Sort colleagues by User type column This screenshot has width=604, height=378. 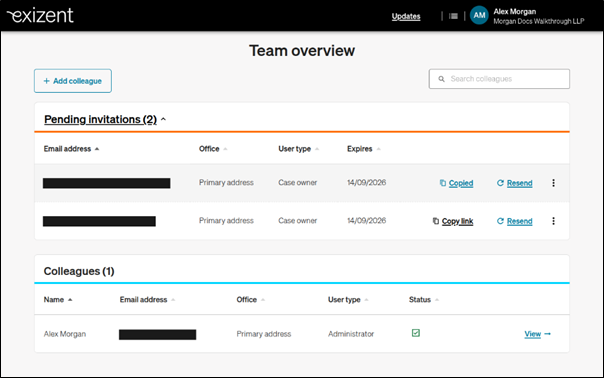point(348,300)
